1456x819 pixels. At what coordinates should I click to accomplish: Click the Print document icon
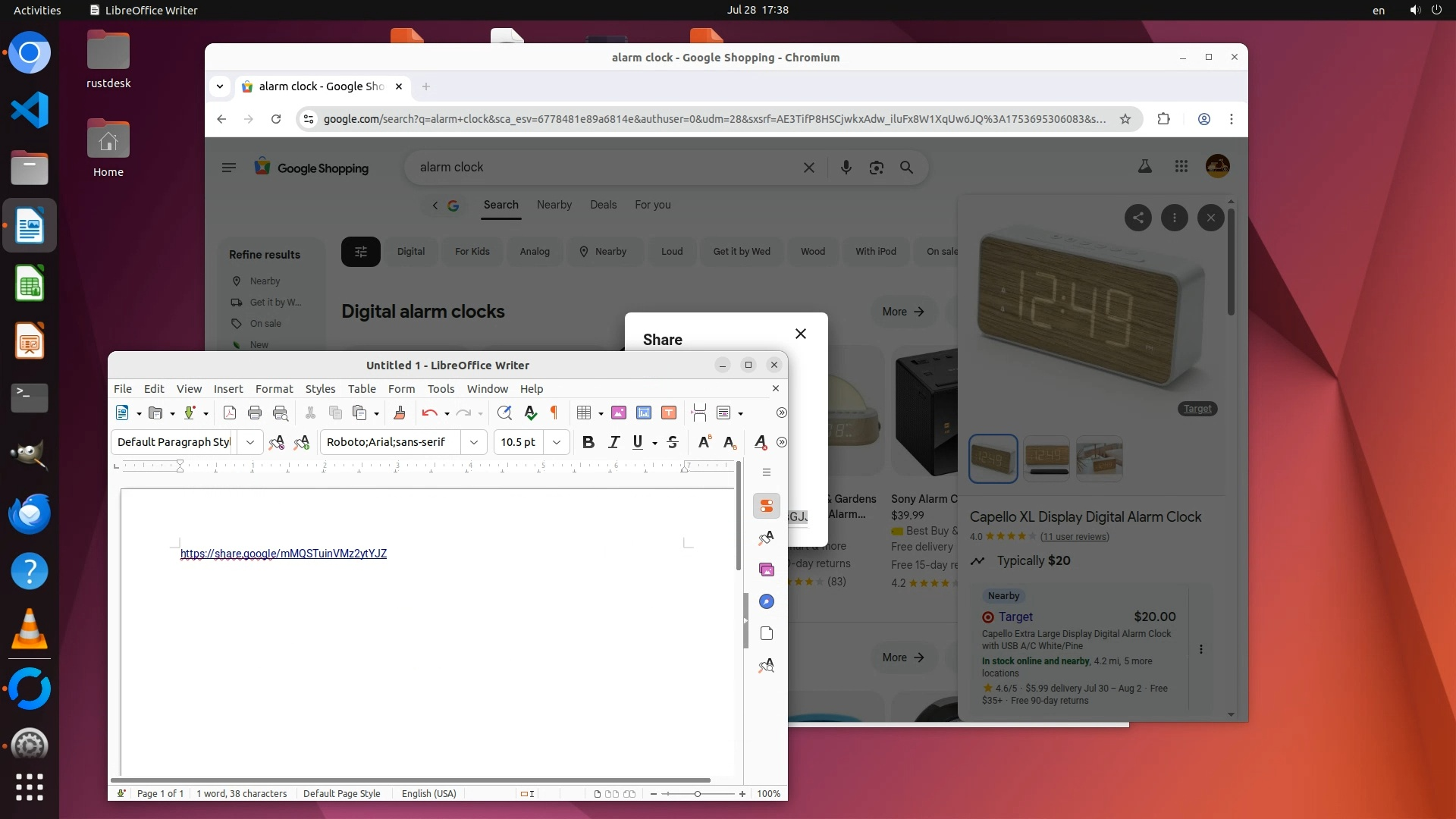coord(255,413)
